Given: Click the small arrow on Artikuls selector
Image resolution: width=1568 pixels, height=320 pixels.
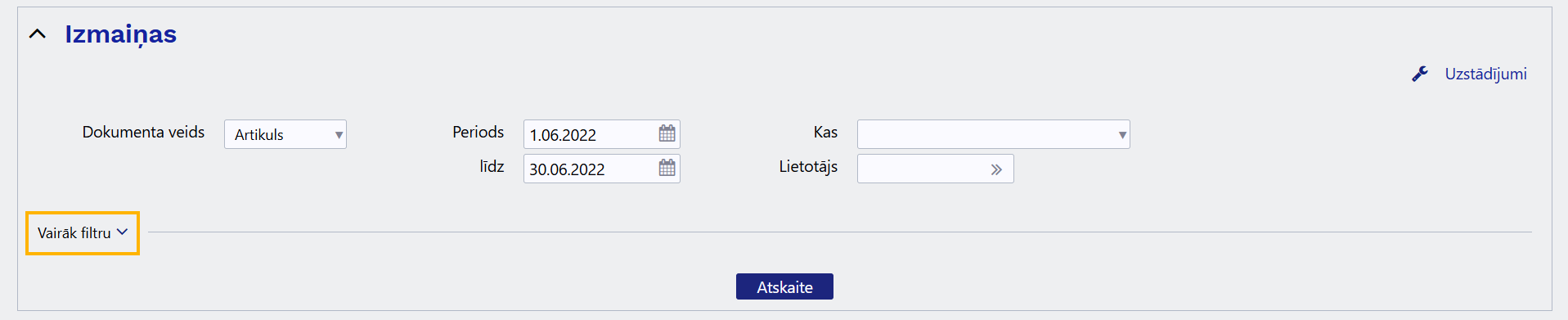Looking at the screenshot, I should pos(339,135).
